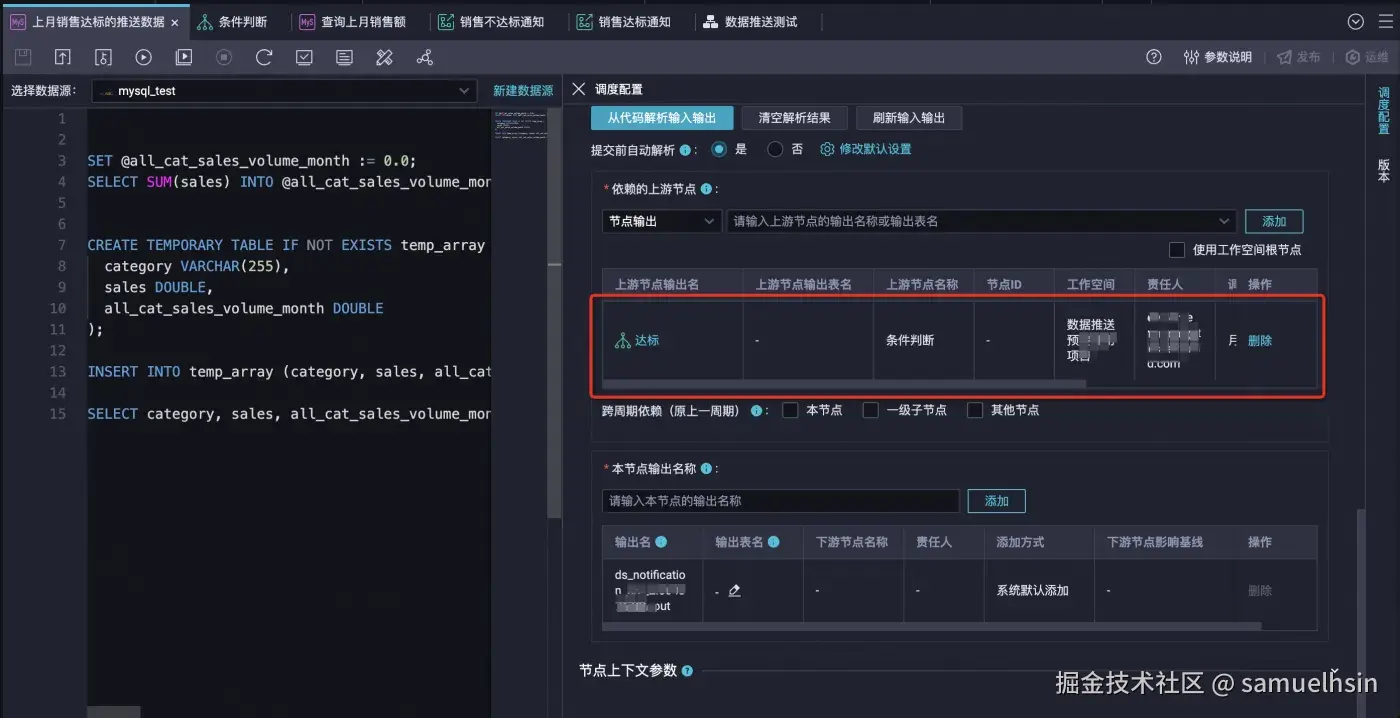Select 否 for auto parse before submit
This screenshot has width=1400, height=718.
click(775, 149)
